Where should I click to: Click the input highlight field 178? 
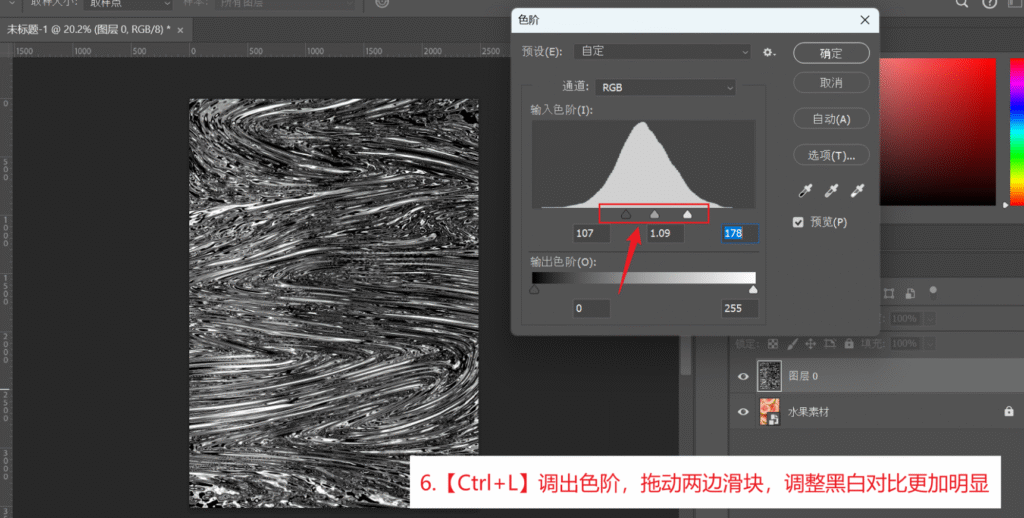[740, 233]
